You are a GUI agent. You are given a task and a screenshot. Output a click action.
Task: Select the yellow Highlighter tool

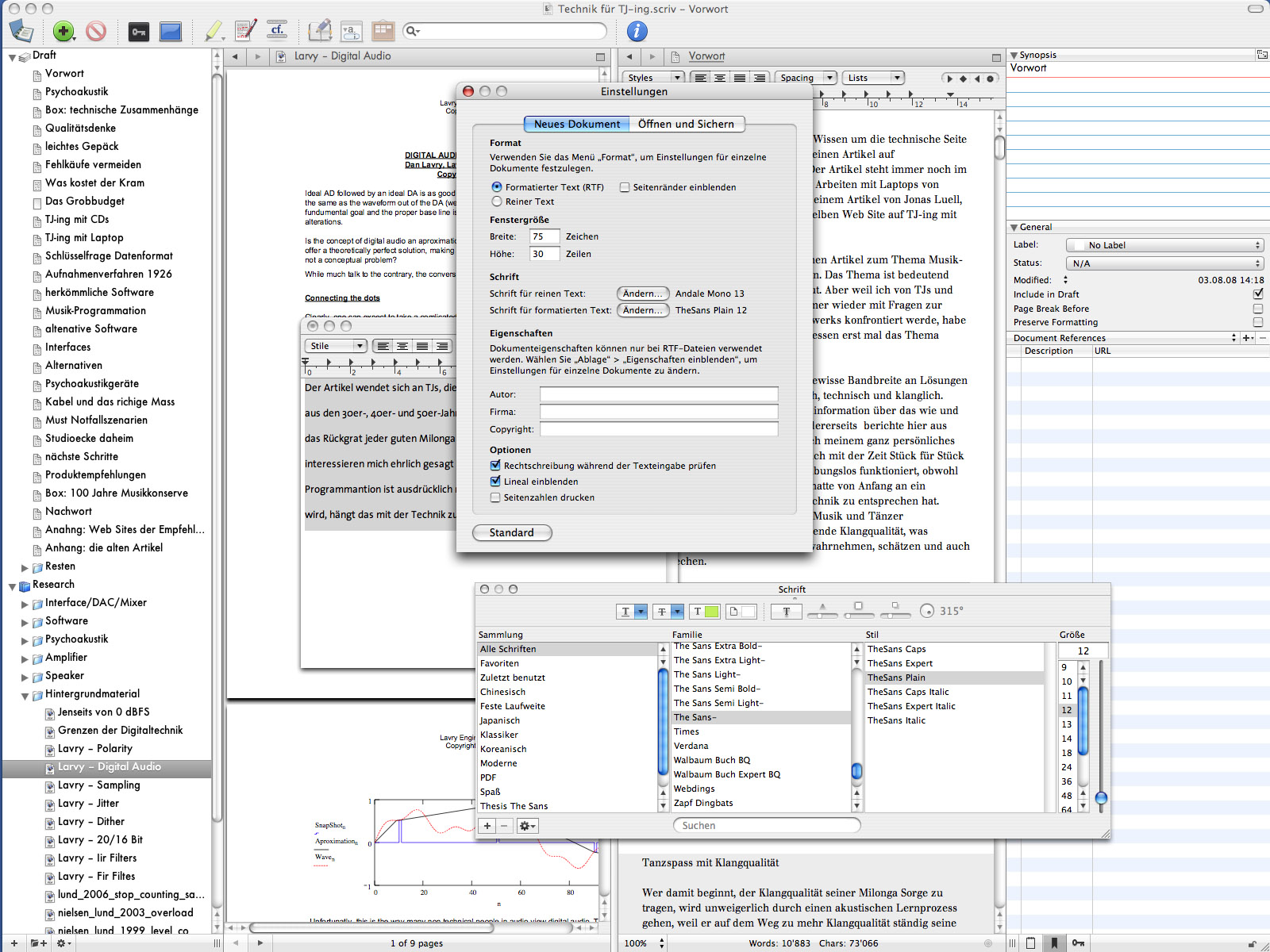214,31
